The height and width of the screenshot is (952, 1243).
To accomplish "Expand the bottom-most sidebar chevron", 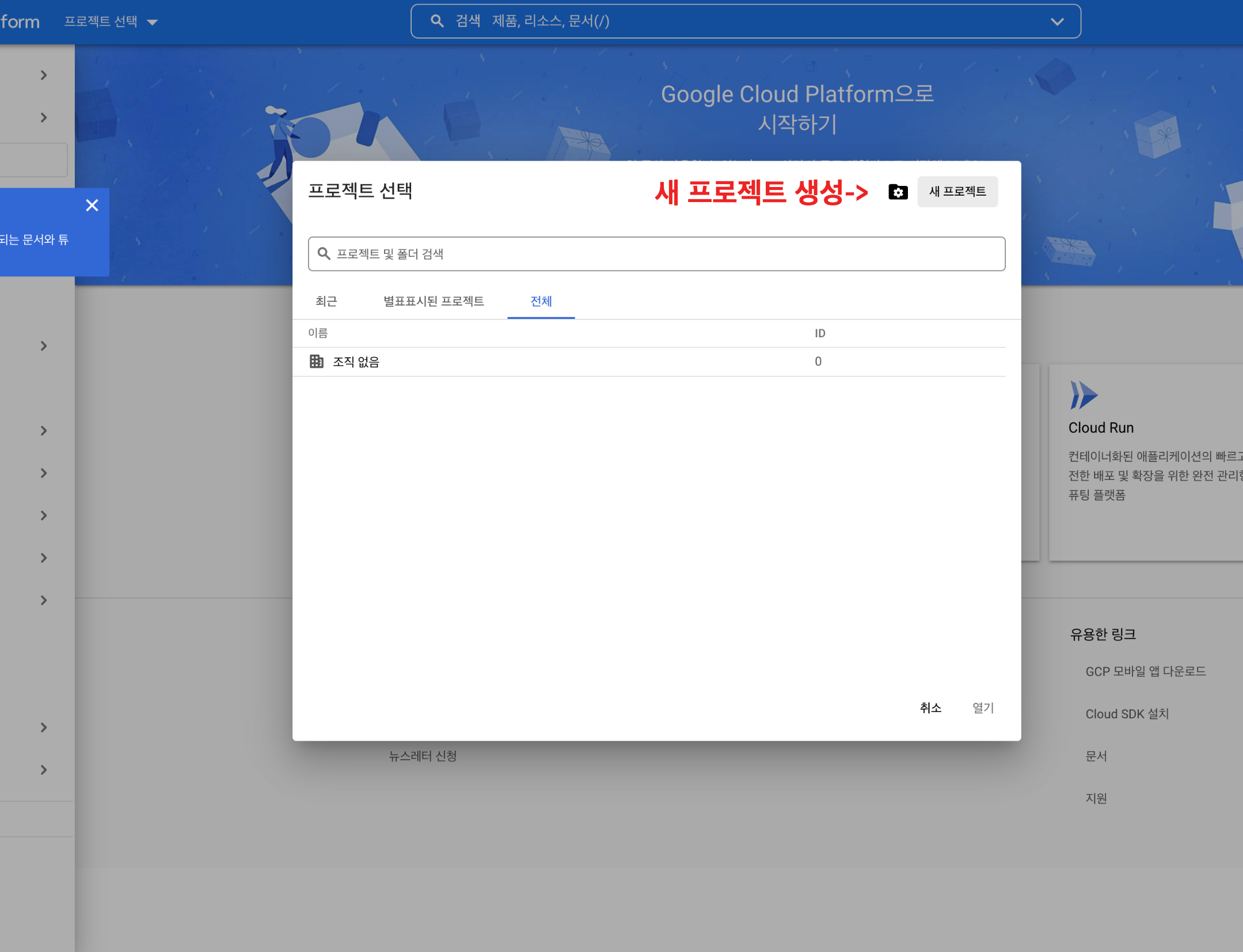I will (x=44, y=770).
